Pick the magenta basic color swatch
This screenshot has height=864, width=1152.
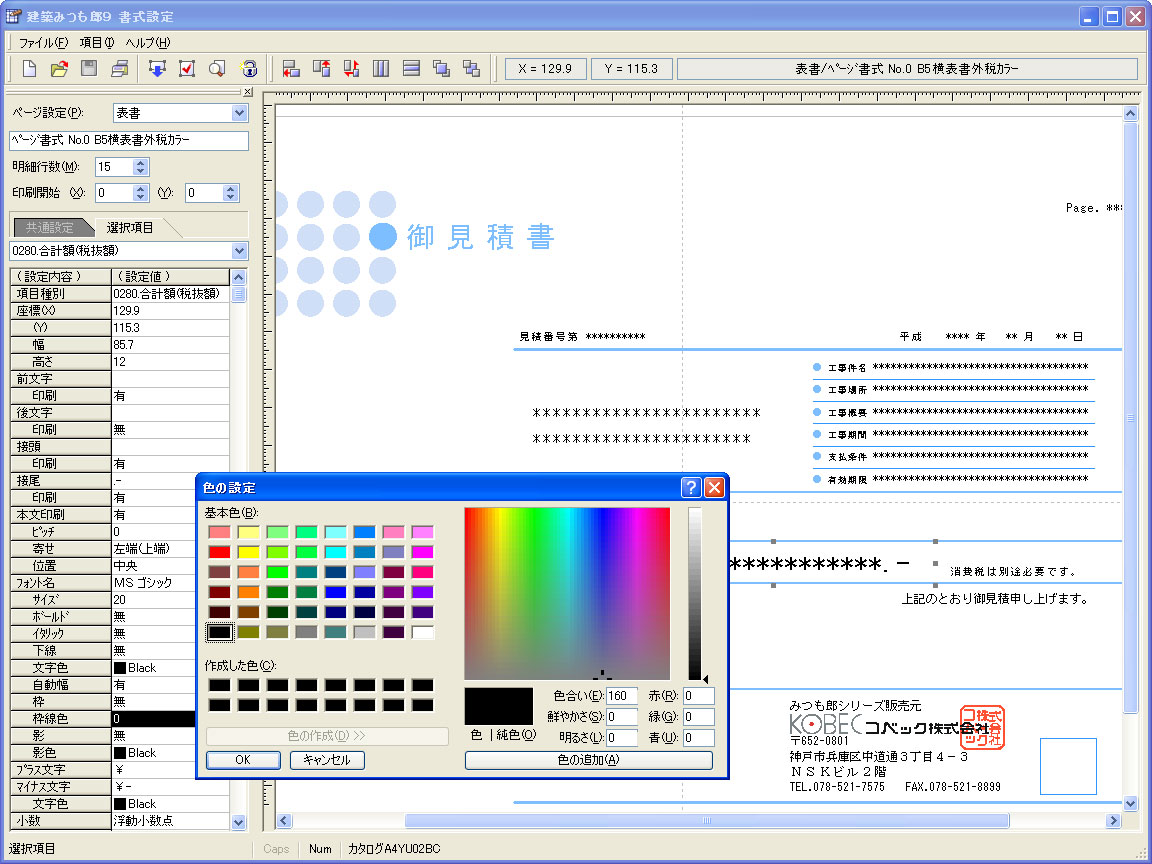(x=422, y=552)
